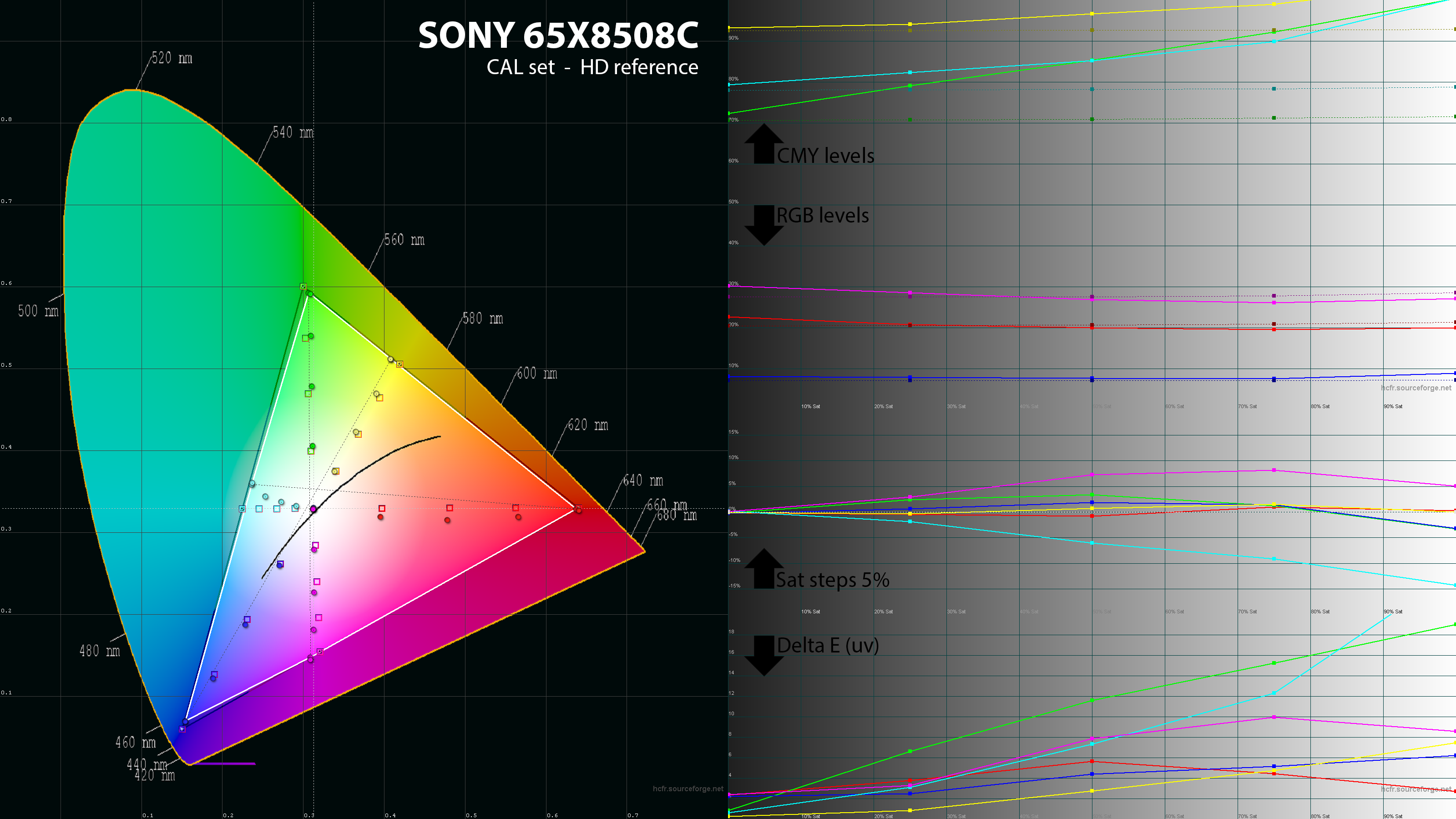Click magenta line peak point in saturation chart

[1274, 470]
